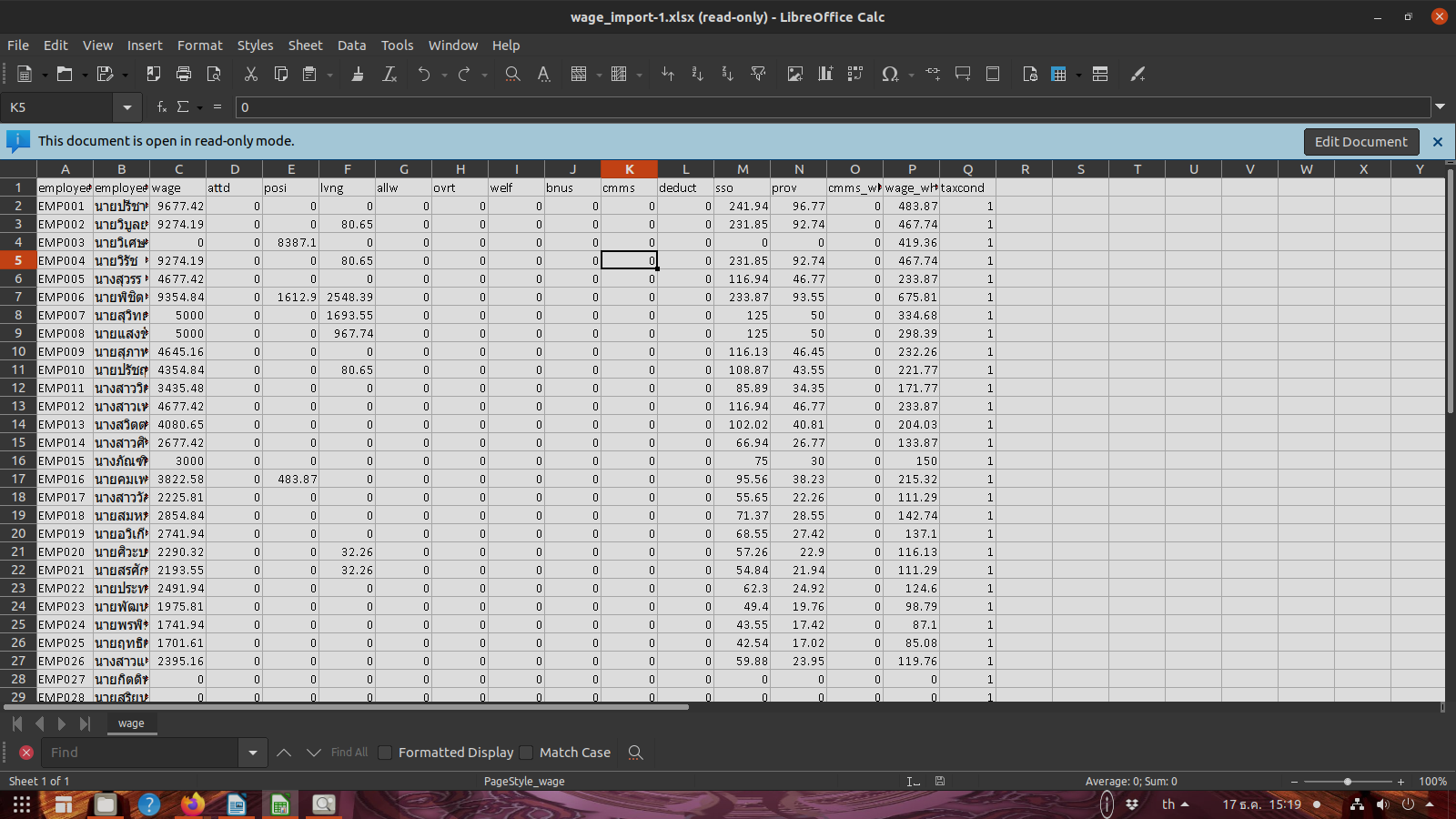The image size is (1456, 819).
Task: Open the Data menu
Action: (351, 45)
